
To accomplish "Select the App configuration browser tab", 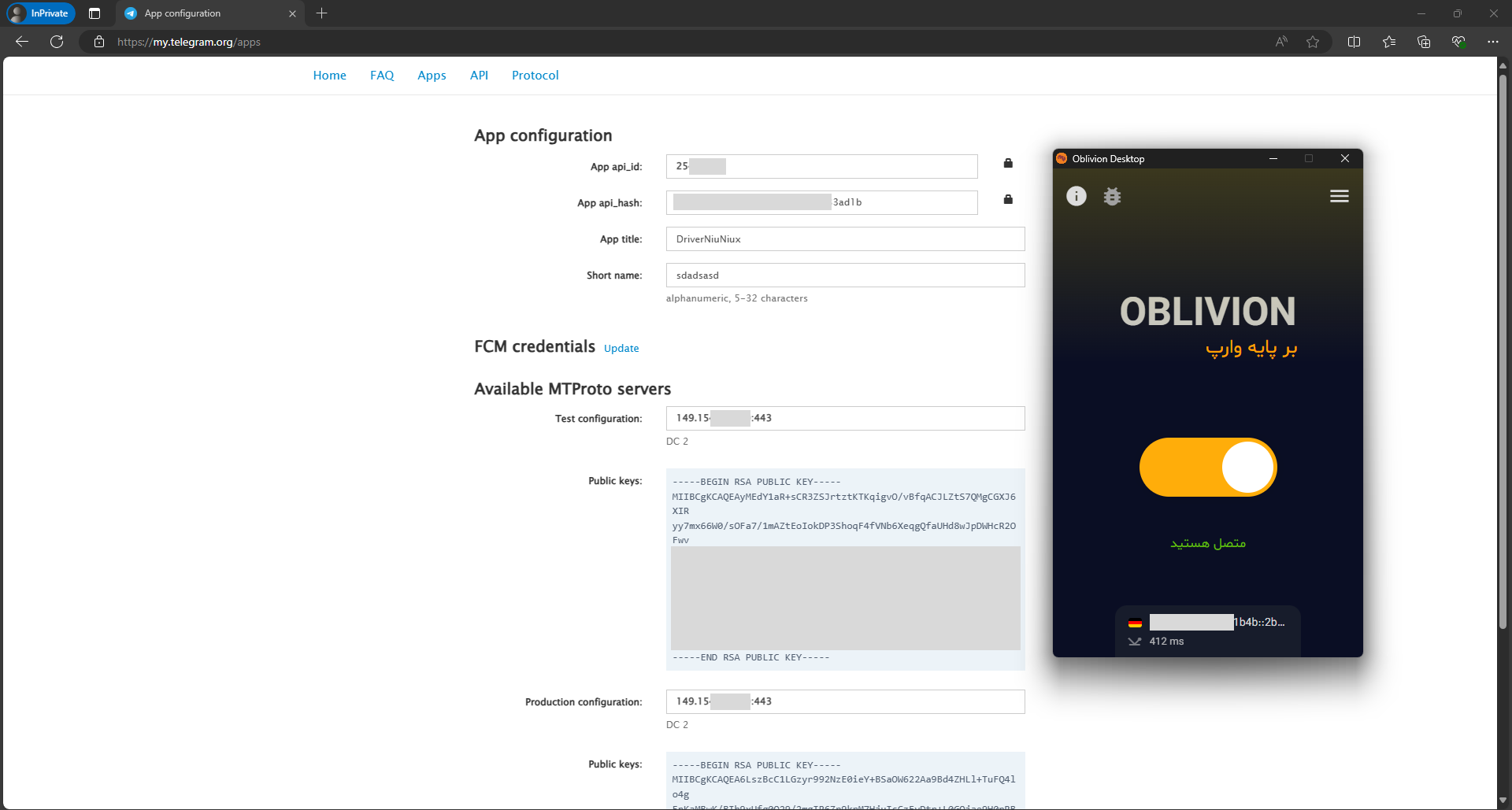I will 210,13.
